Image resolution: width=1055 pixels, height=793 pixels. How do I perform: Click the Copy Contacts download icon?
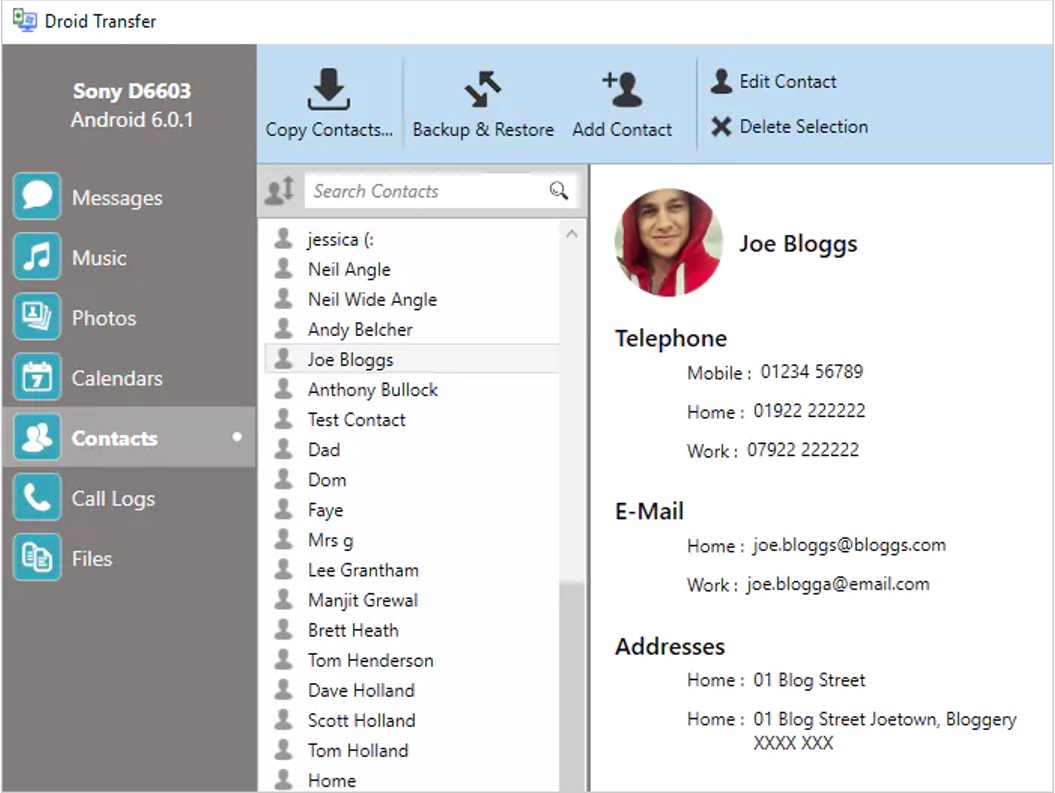click(x=328, y=89)
